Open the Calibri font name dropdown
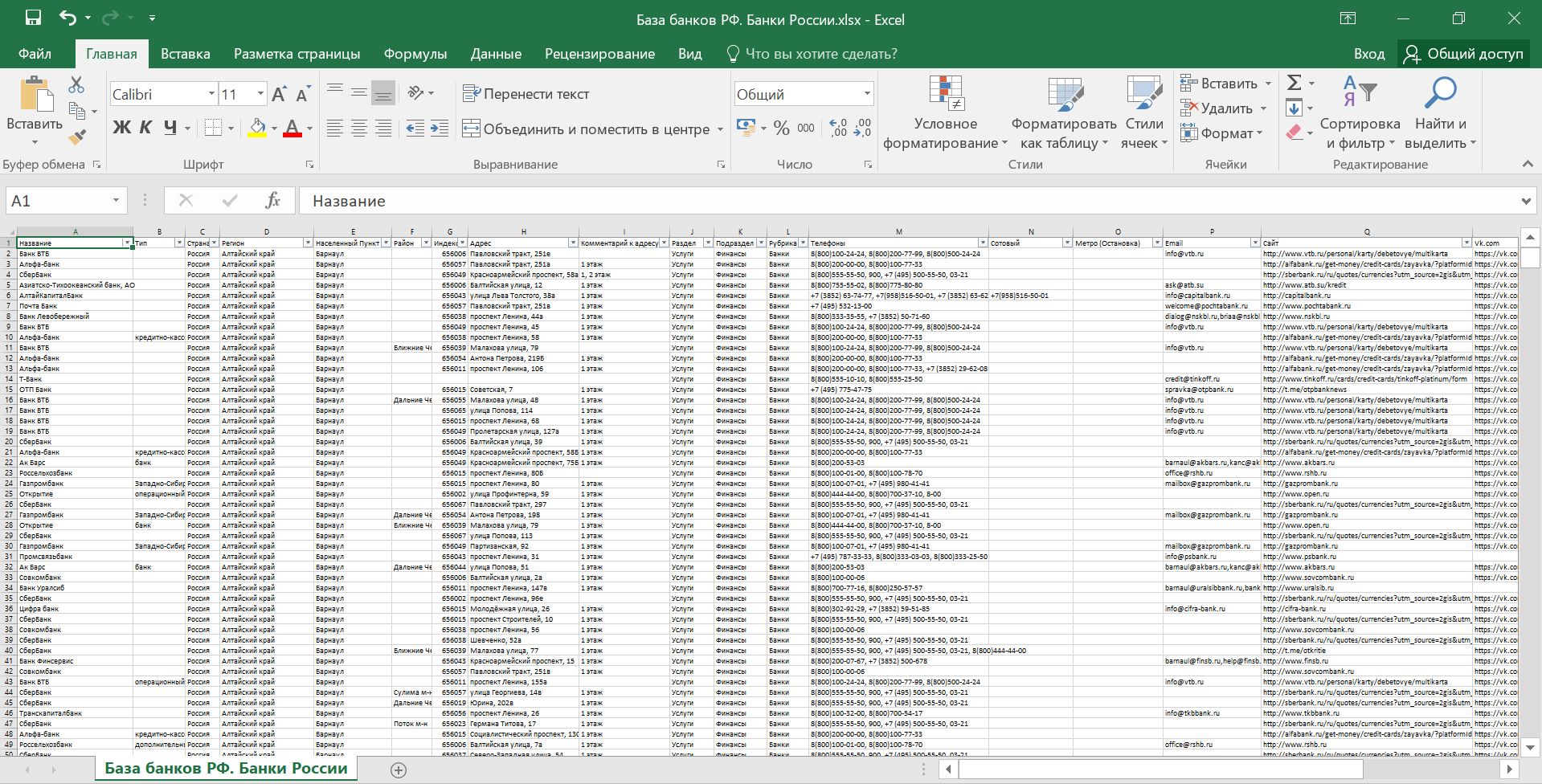1542x784 pixels. pos(211,95)
